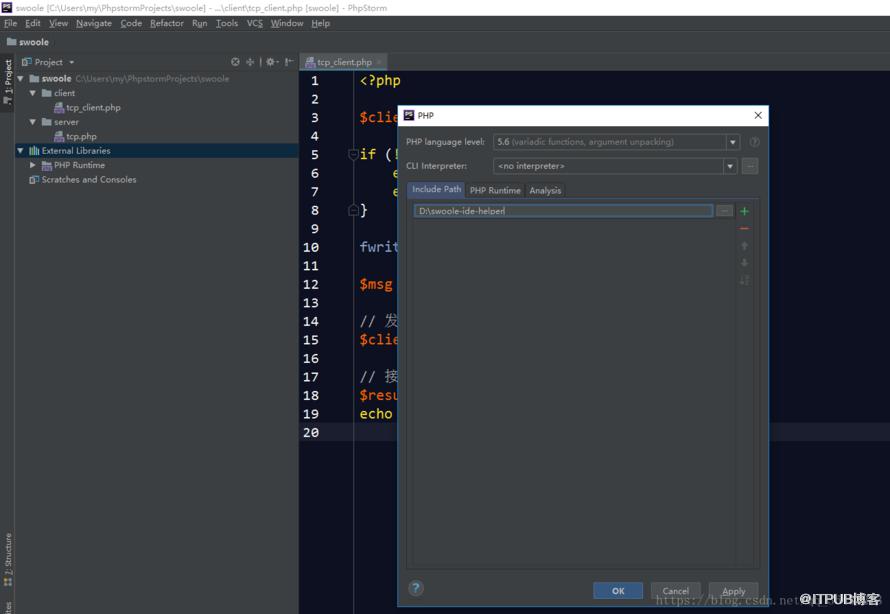Browse for folder next to the include path field

click(x=724, y=211)
